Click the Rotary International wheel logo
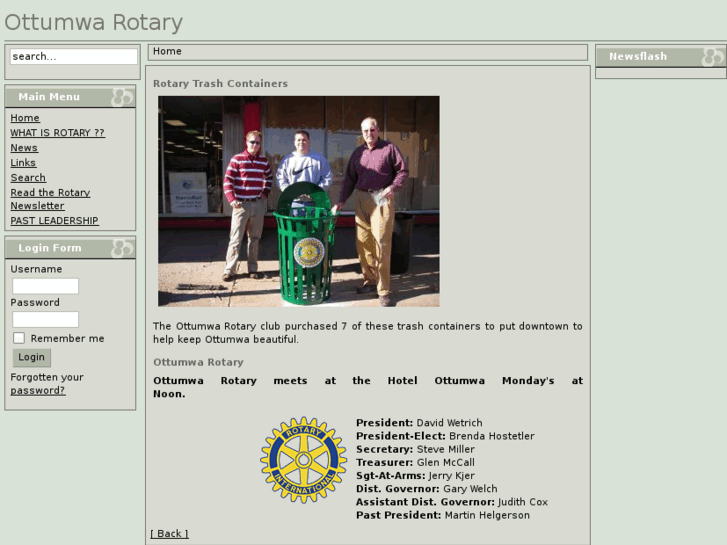 [304, 460]
